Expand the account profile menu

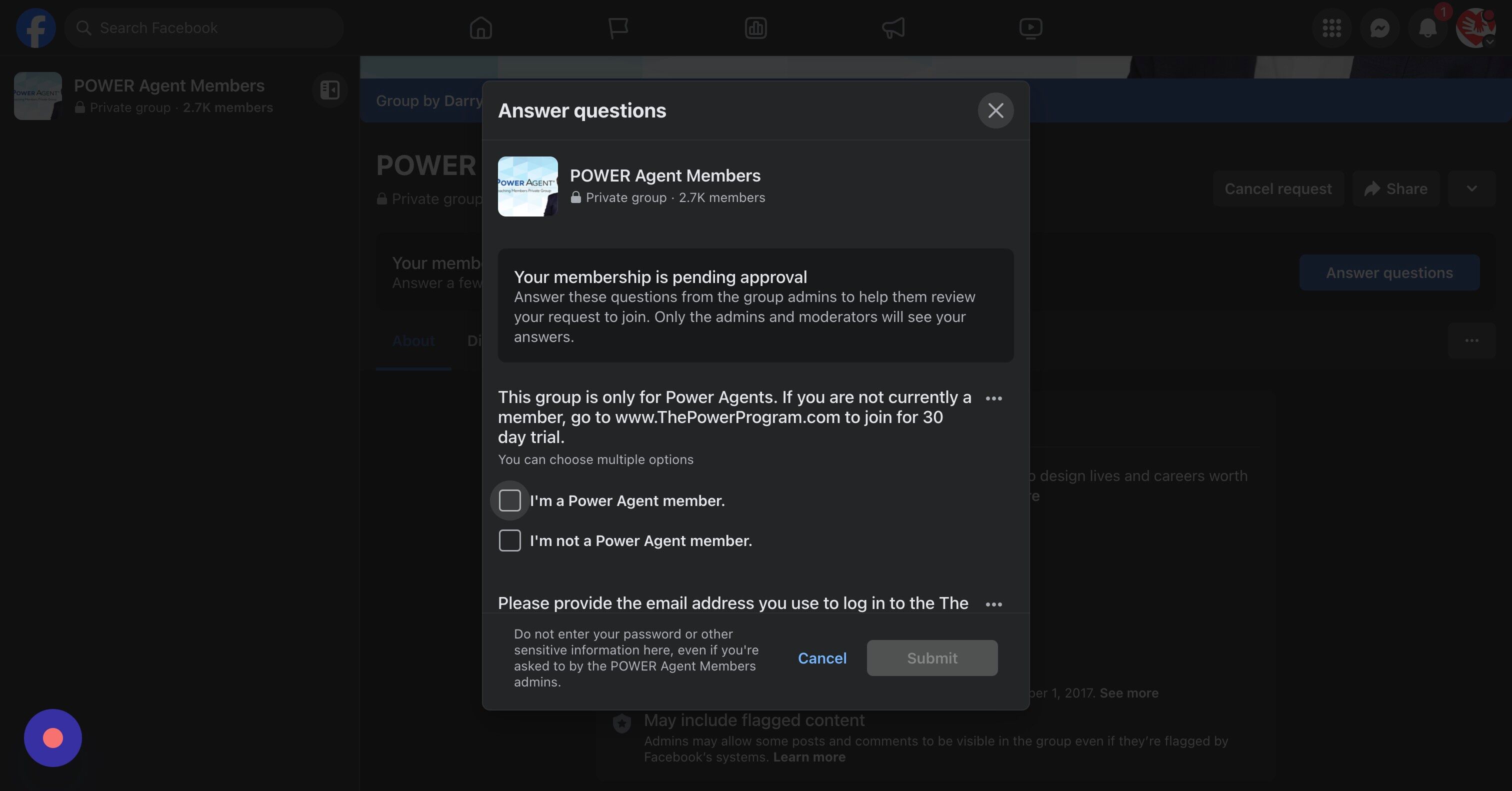1475,27
